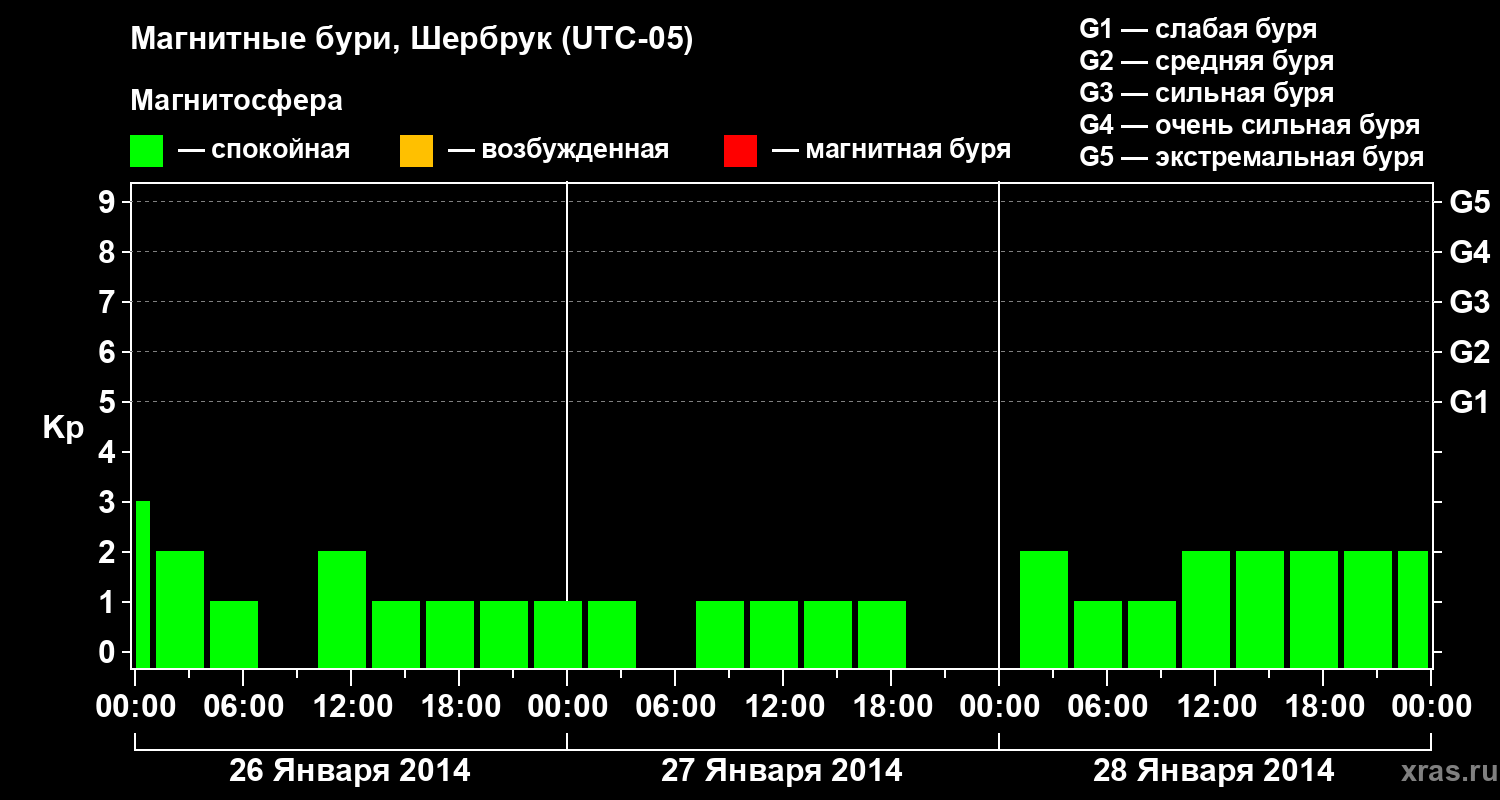Screen dimensions: 1500x800
Task: Click the 'Магнитосфера' legend heading
Action: tap(237, 101)
